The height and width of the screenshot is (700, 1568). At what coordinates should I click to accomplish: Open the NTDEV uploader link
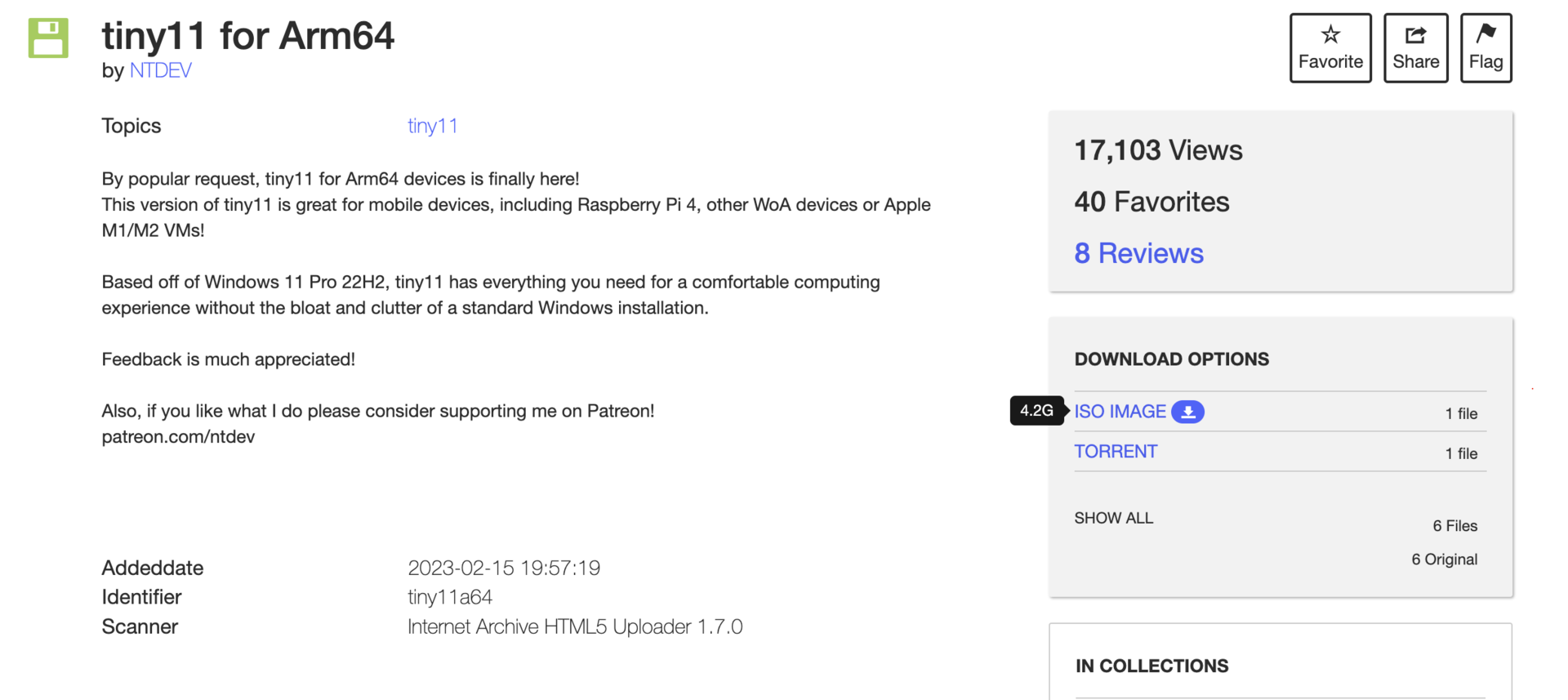(x=160, y=70)
